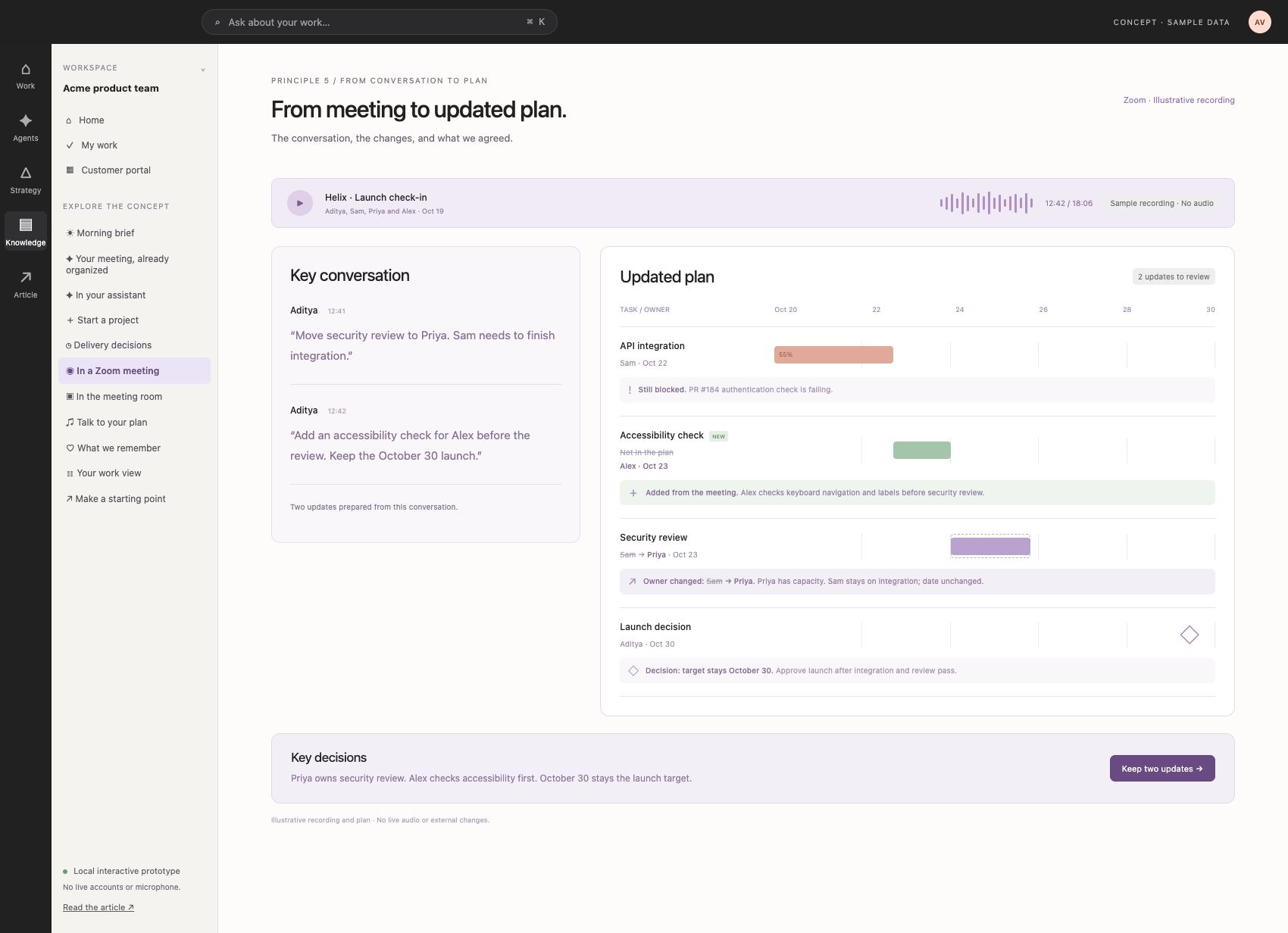Select In a Zoom meeting item
The height and width of the screenshot is (933, 1288).
134,371
